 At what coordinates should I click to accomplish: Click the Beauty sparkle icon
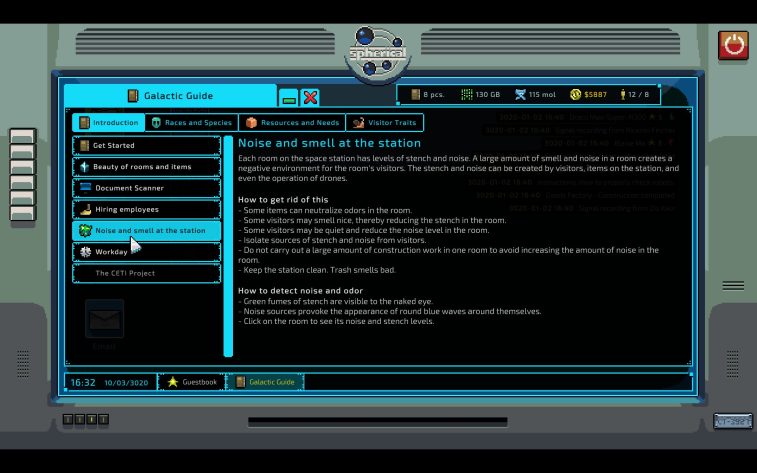[84, 167]
